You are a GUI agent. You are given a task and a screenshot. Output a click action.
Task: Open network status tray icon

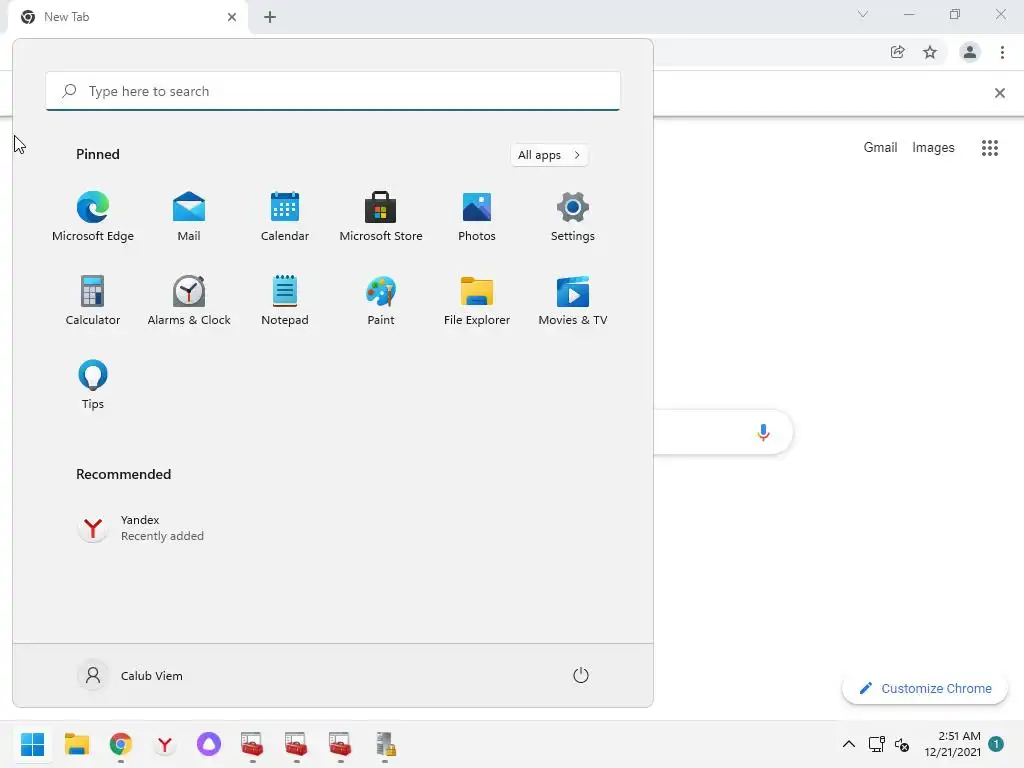pos(876,744)
